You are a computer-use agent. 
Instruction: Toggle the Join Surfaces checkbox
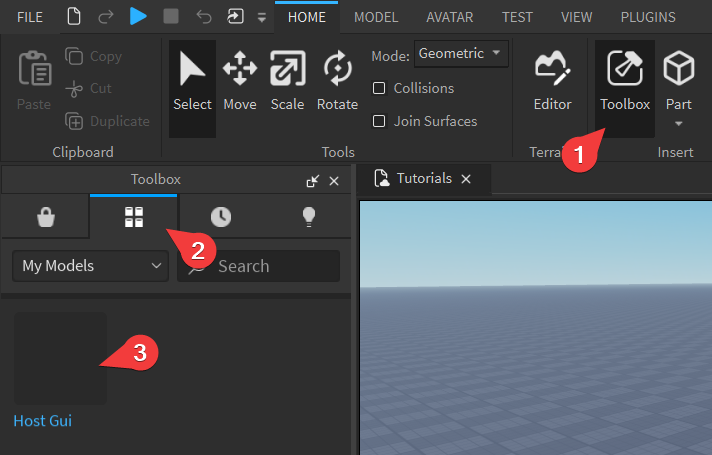tap(379, 121)
